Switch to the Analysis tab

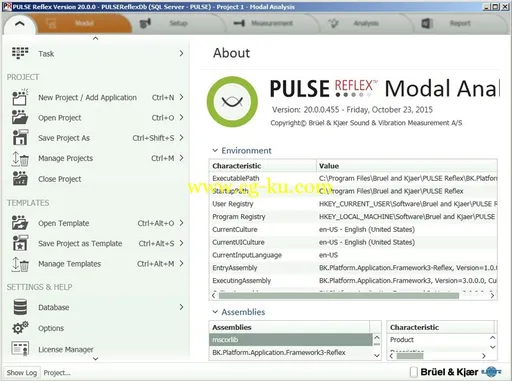click(366, 23)
